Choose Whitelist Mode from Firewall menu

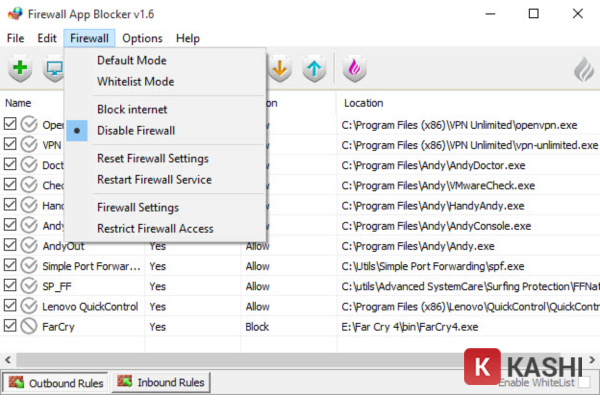(x=135, y=81)
